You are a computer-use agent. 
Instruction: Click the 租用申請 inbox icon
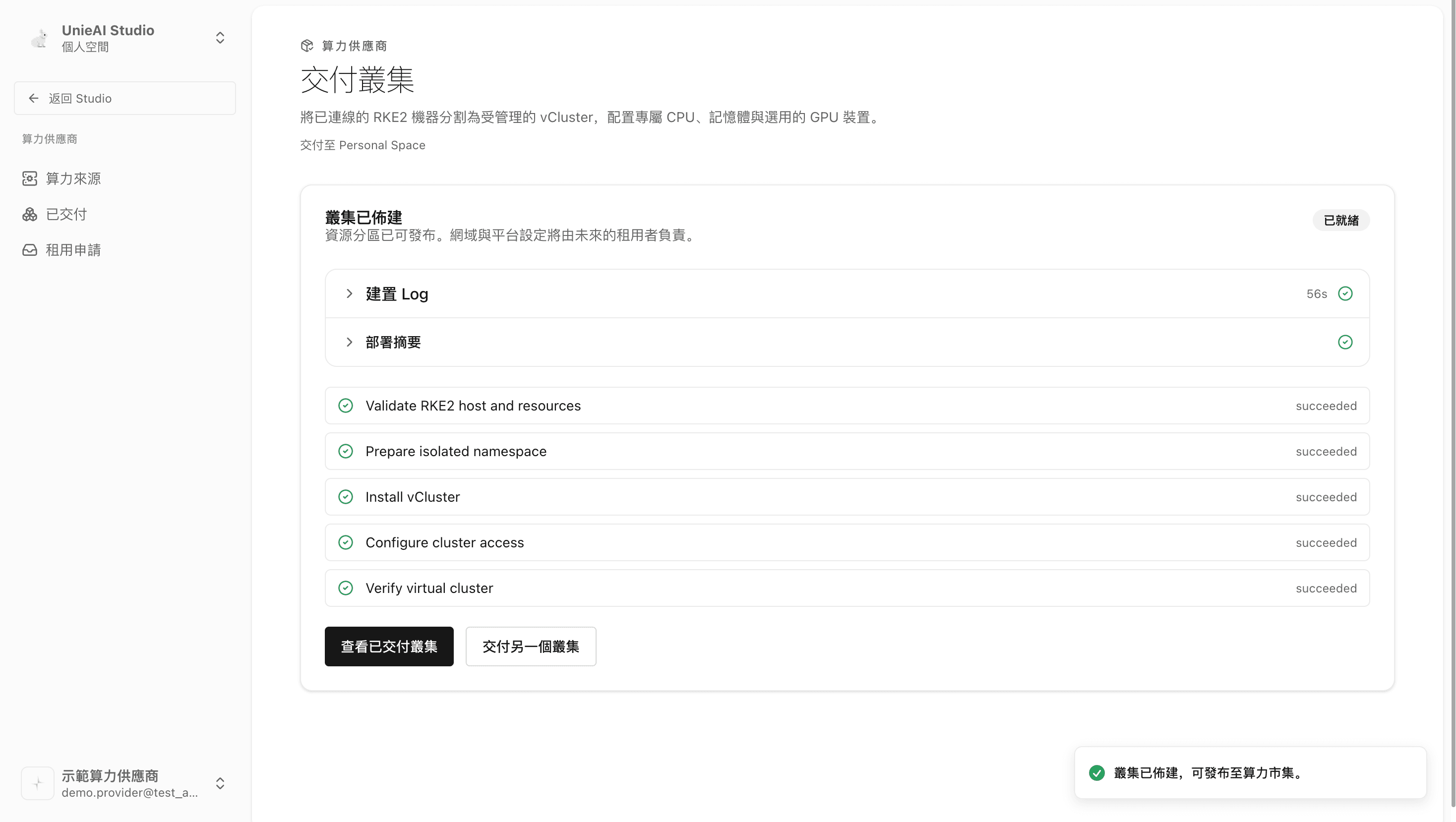click(x=30, y=250)
